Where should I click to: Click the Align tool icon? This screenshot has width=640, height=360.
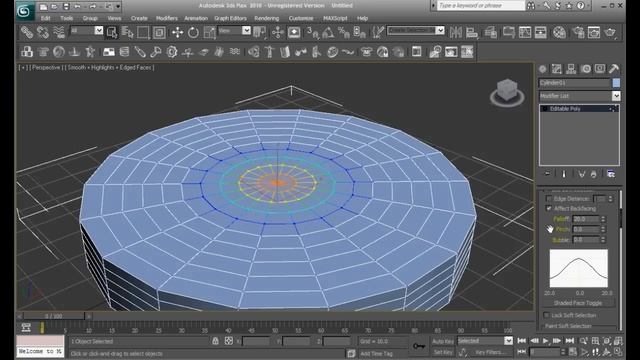pos(472,32)
